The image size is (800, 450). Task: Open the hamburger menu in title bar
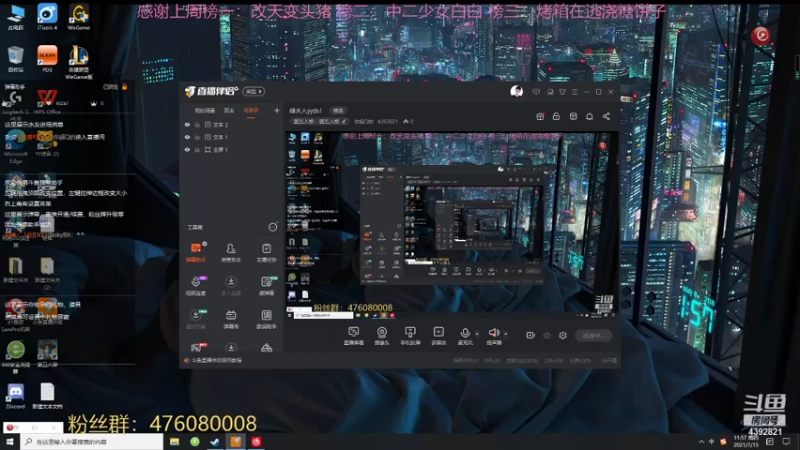click(574, 92)
